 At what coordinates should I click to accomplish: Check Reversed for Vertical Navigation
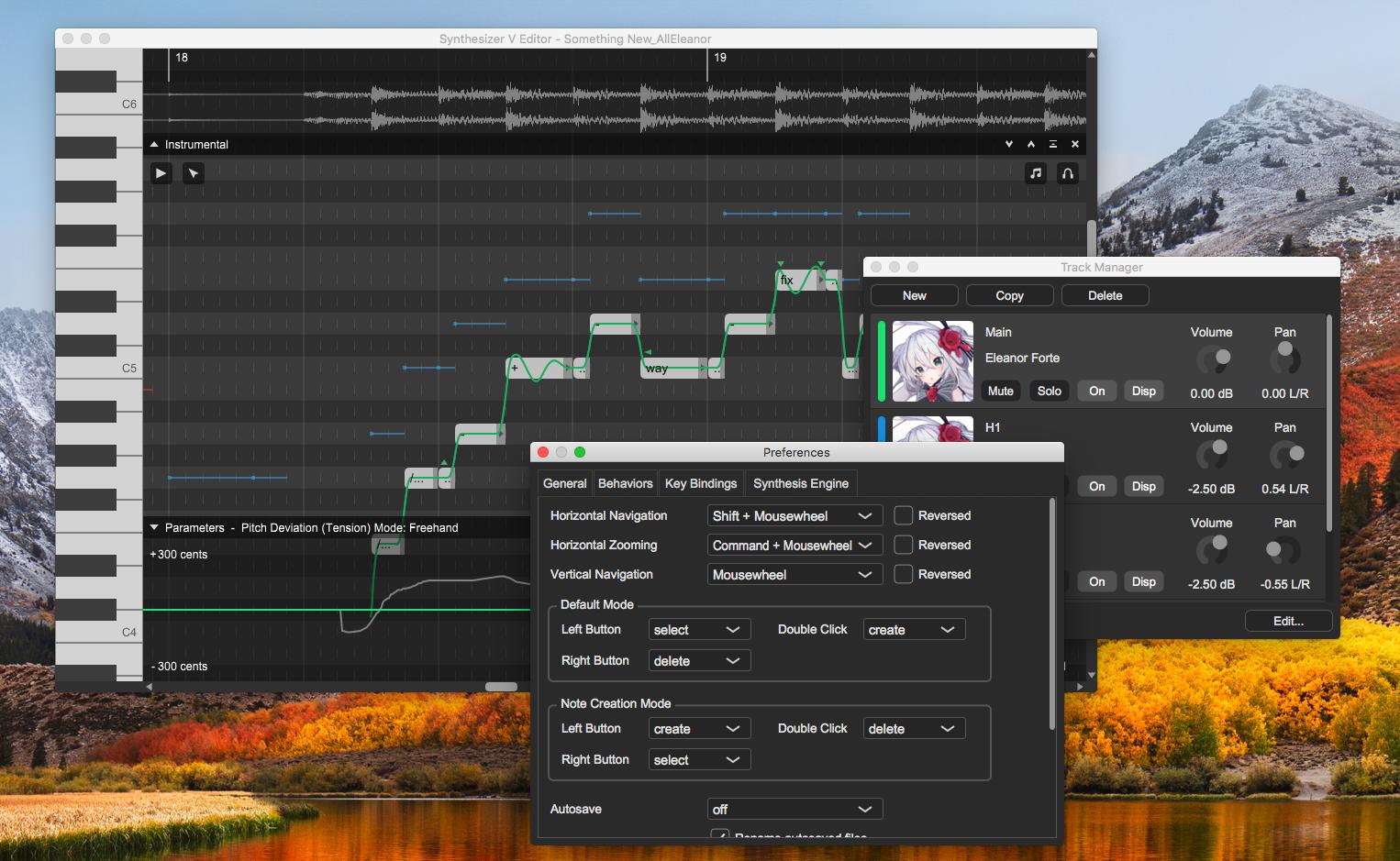904,574
